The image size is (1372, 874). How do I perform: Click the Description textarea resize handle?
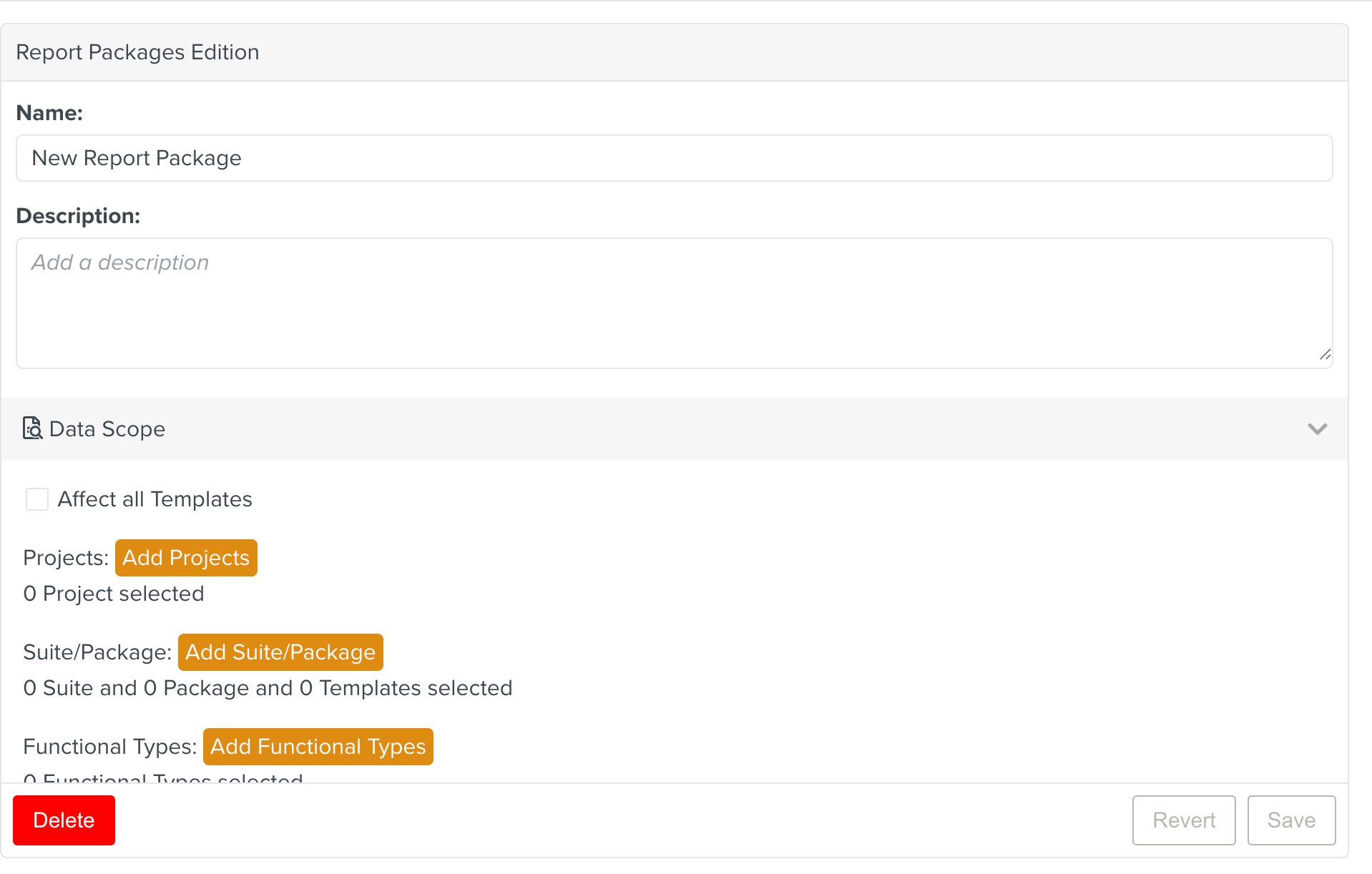[x=1325, y=355]
